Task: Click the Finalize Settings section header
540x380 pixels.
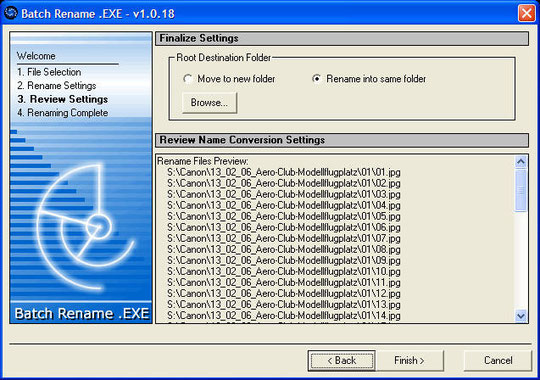Action: [x=342, y=38]
